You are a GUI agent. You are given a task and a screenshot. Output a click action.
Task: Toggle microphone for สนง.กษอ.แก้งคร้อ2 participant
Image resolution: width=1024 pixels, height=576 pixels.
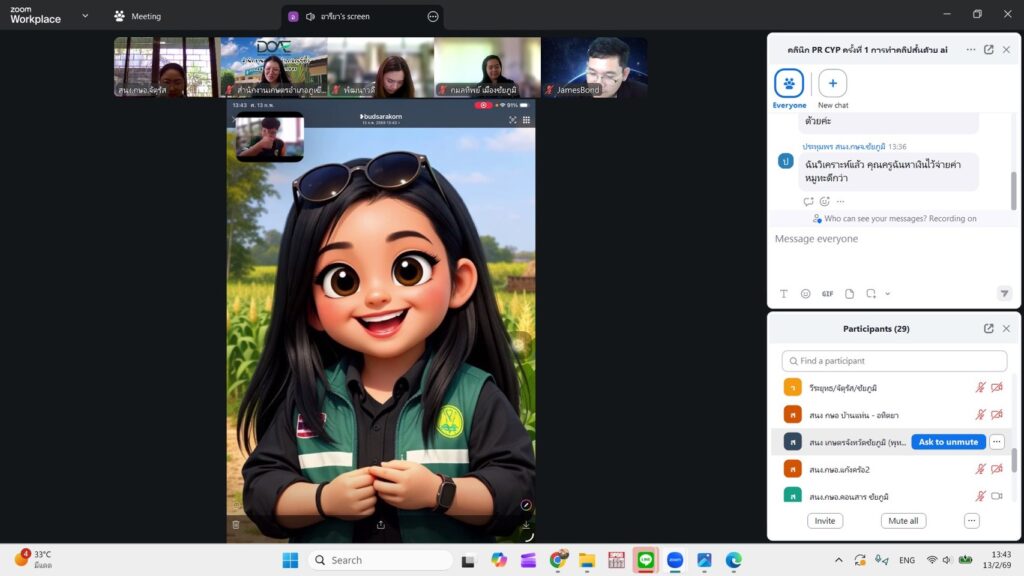click(x=981, y=469)
